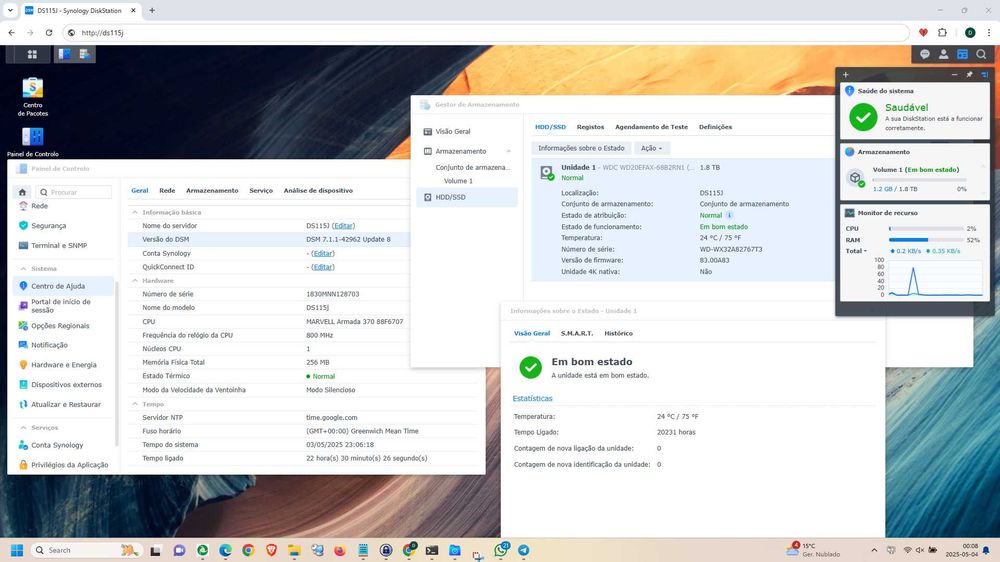Open Conta Synology settings

tap(57, 445)
